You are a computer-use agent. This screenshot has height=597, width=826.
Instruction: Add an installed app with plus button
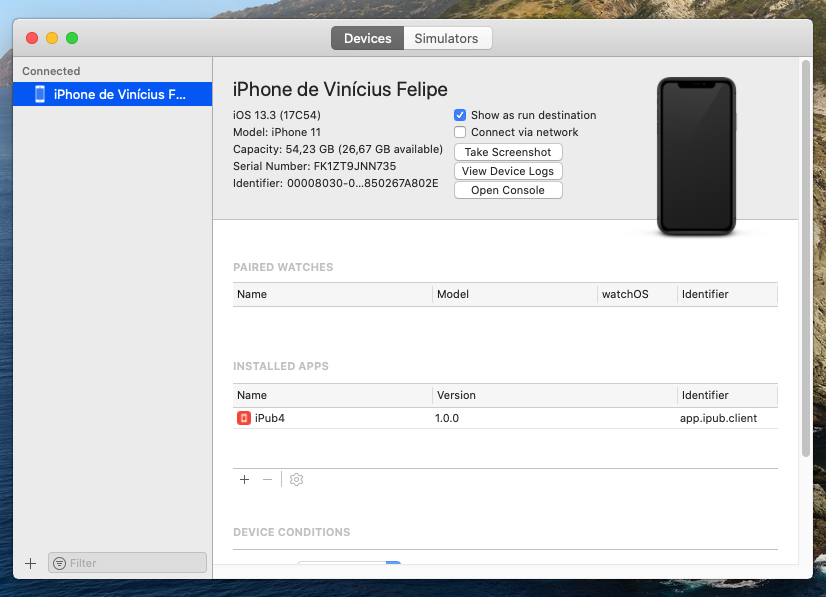tap(244, 480)
